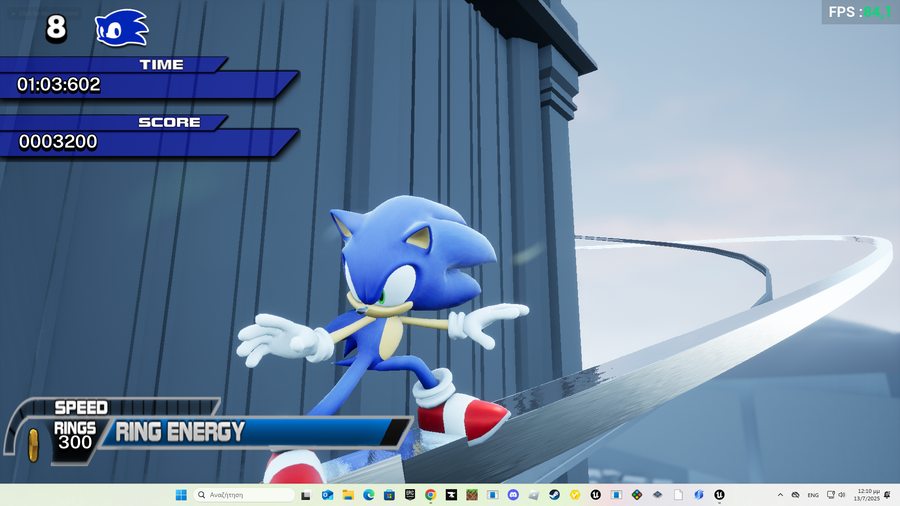Show hidden system tray icons
900x506 pixels.
tap(780, 495)
